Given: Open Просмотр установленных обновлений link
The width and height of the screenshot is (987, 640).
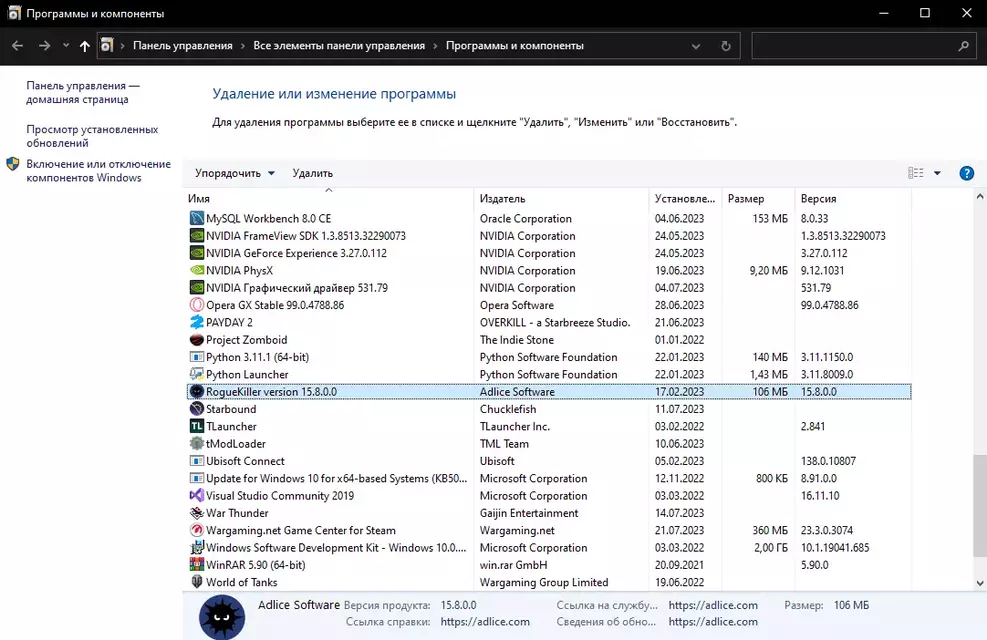Looking at the screenshot, I should click(x=92, y=136).
